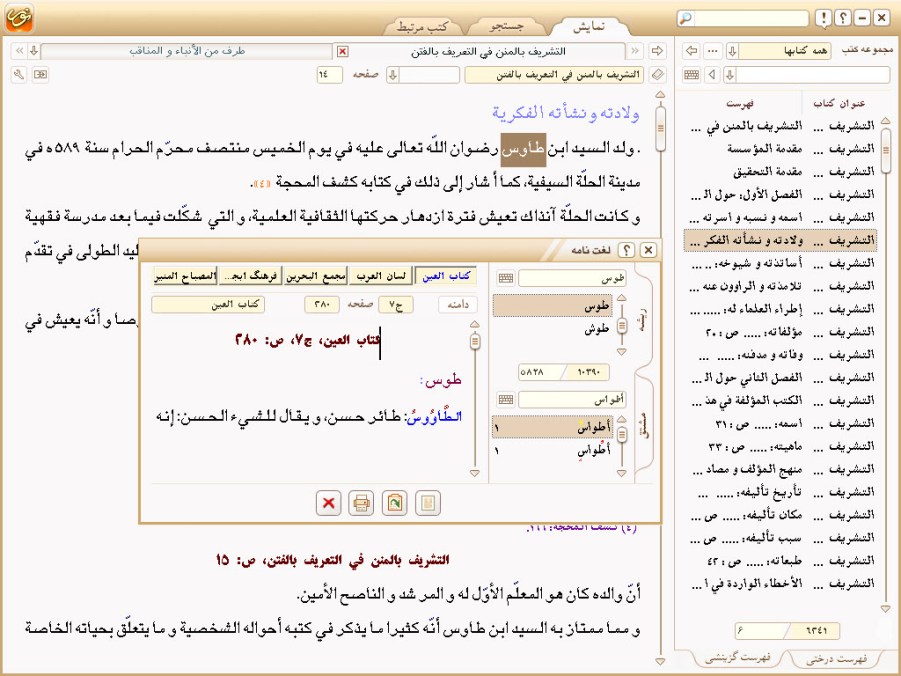Click the double-left chevron beside book tabs

coord(20,51)
